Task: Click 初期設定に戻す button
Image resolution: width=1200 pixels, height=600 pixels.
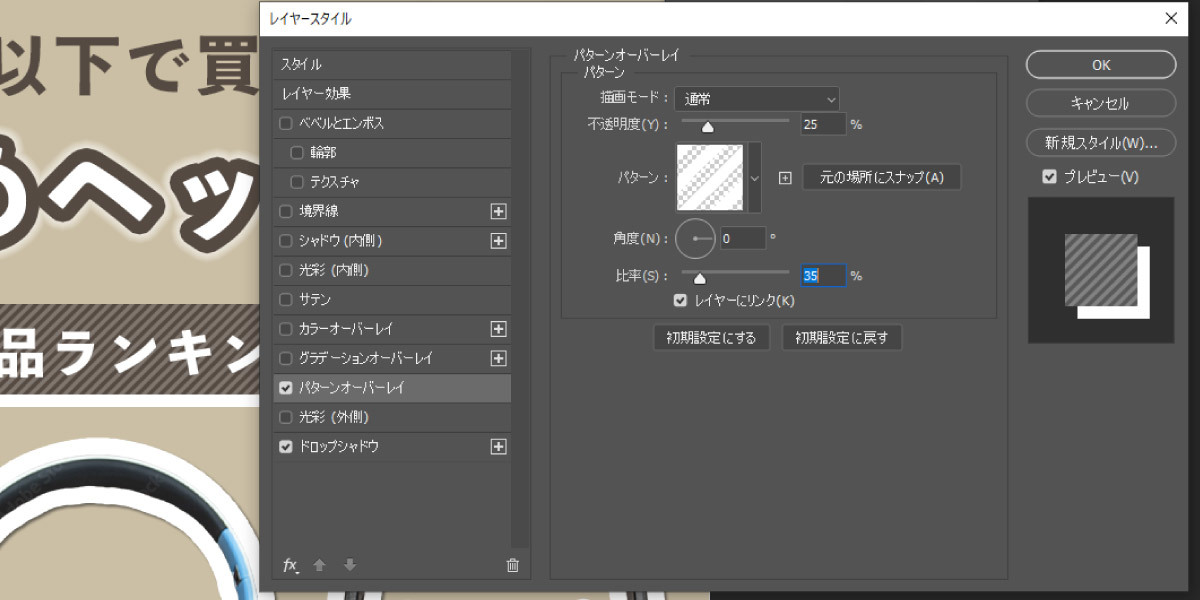Action: pyautogui.click(x=842, y=338)
